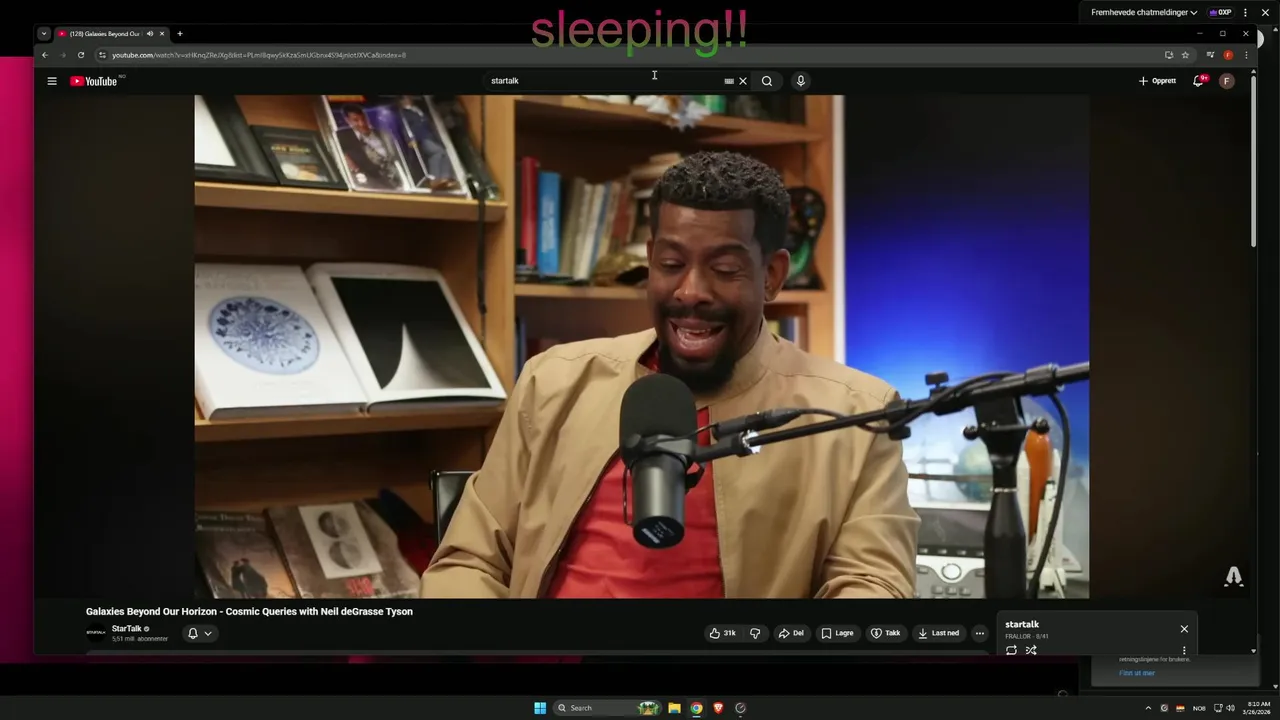1280x720 pixels.
Task: Download the video with Last ned
Action: pos(939,633)
